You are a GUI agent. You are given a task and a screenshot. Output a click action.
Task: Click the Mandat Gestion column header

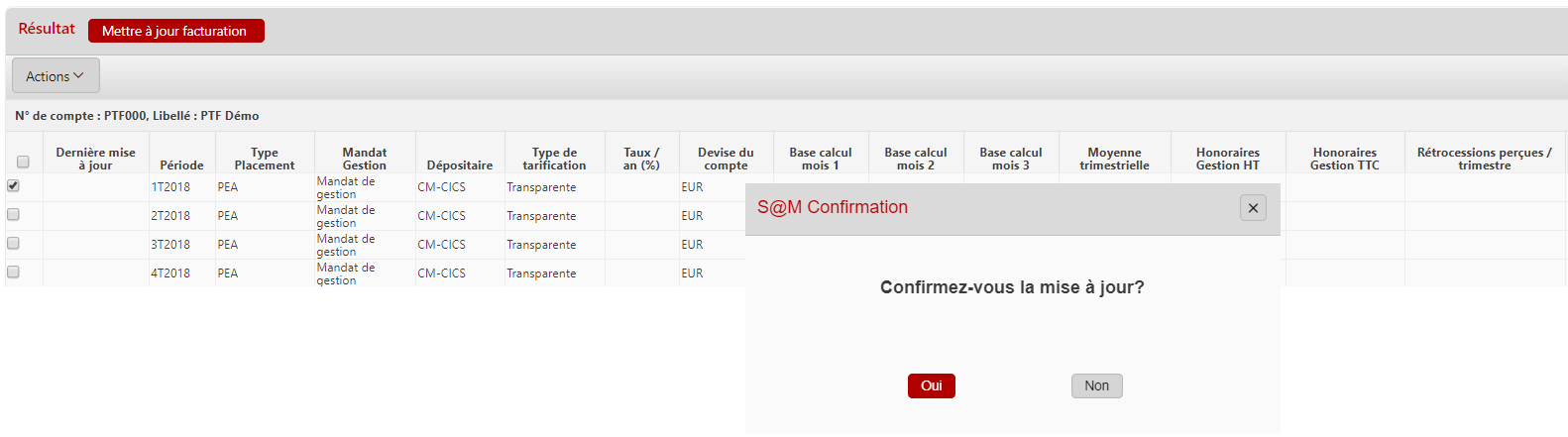coord(364,159)
